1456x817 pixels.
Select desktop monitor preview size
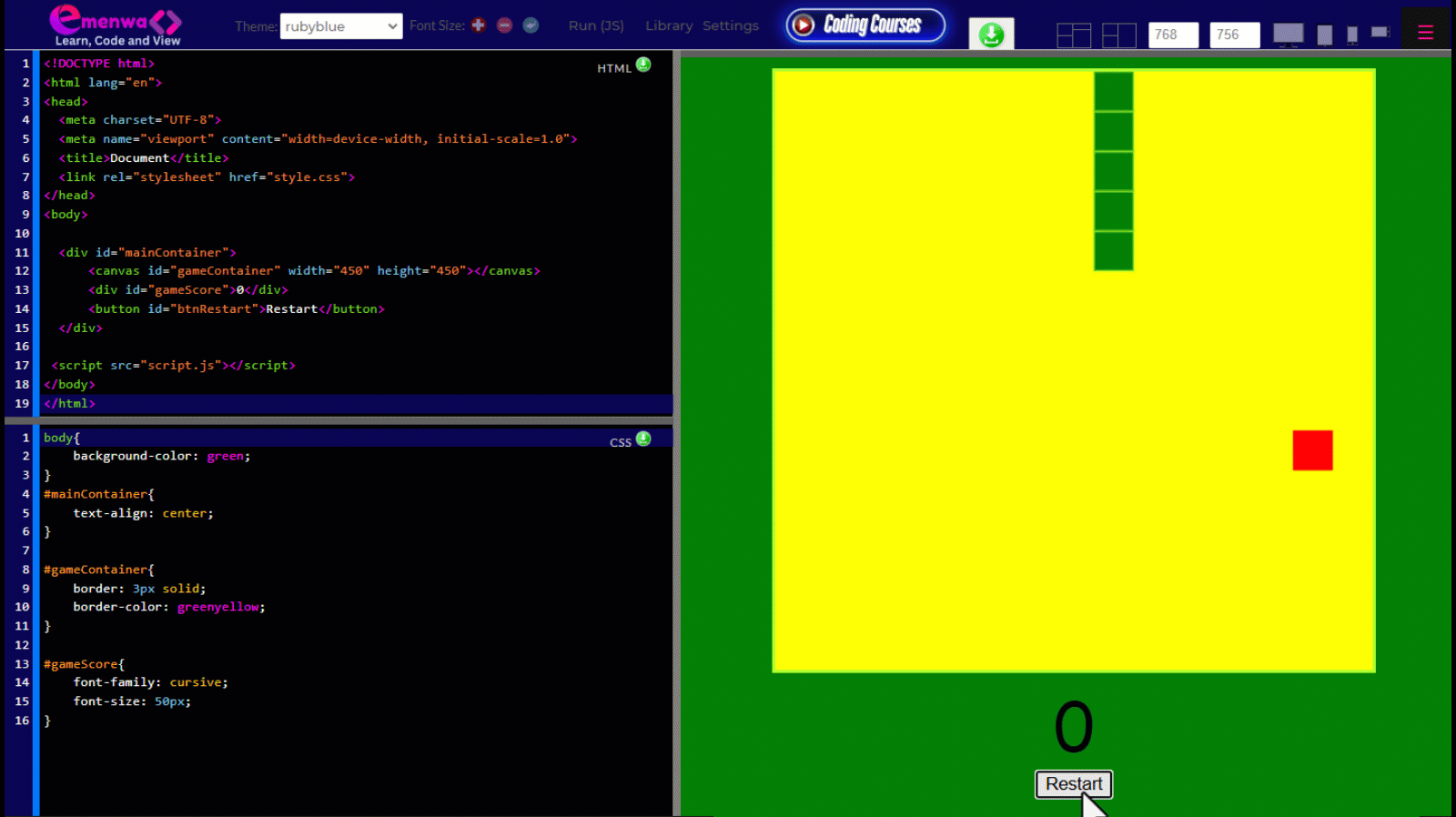(1288, 35)
